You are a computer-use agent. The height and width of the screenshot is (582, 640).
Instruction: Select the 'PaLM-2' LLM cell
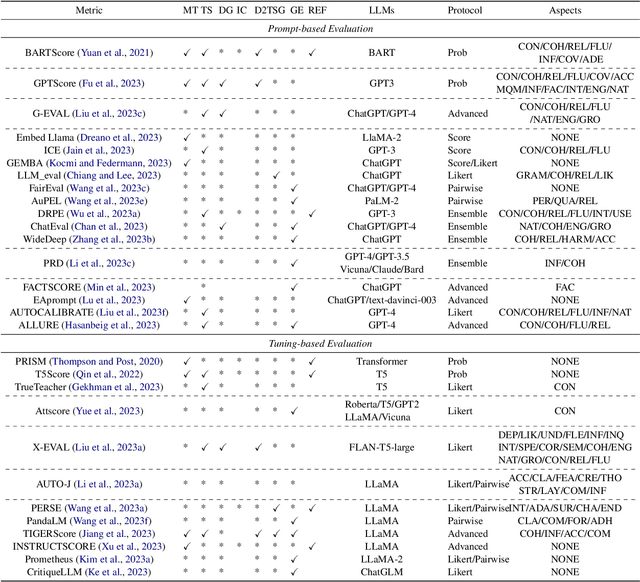[382, 201]
